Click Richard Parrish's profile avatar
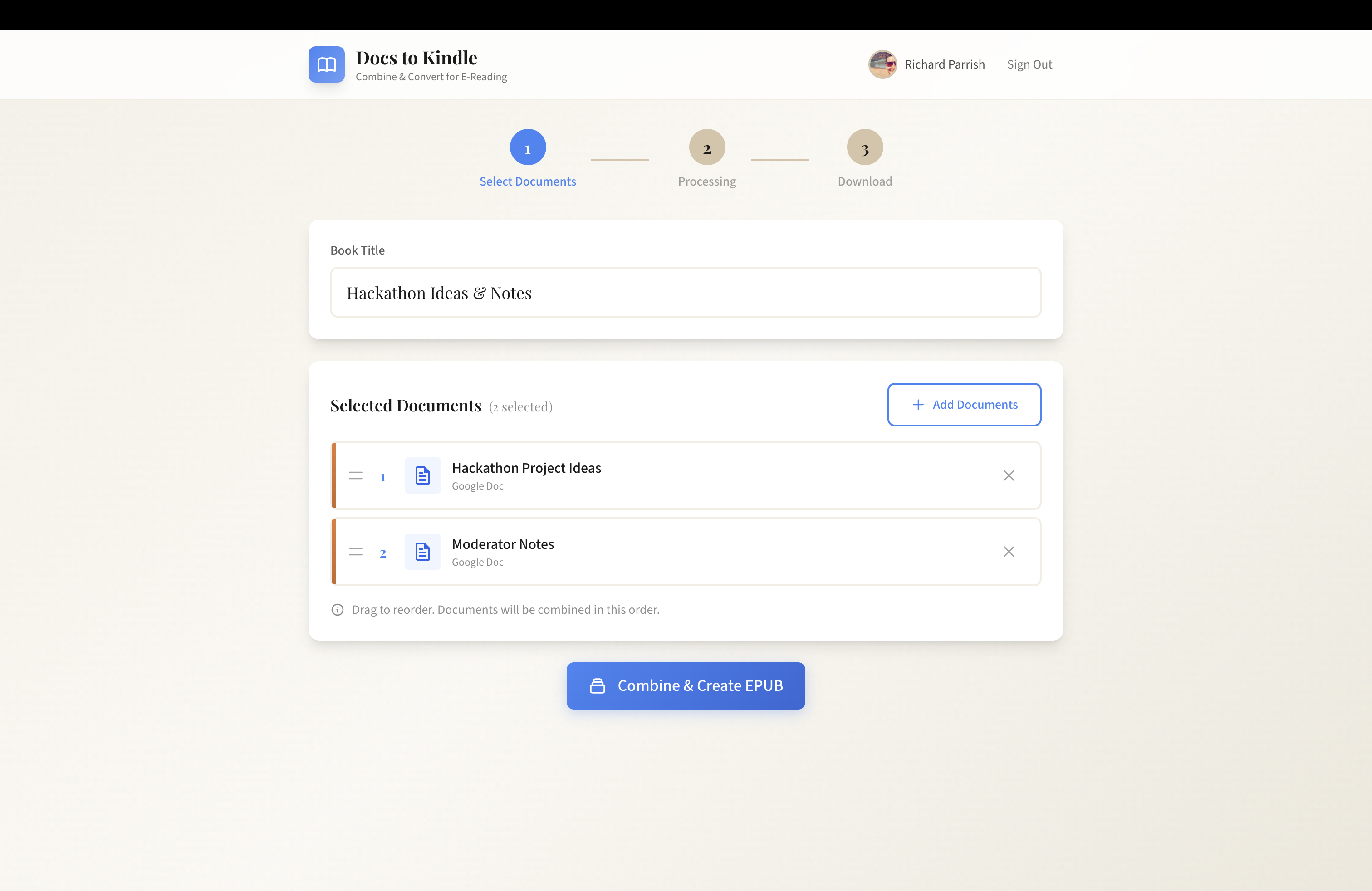Screen dimensions: 1372x891 882,64
